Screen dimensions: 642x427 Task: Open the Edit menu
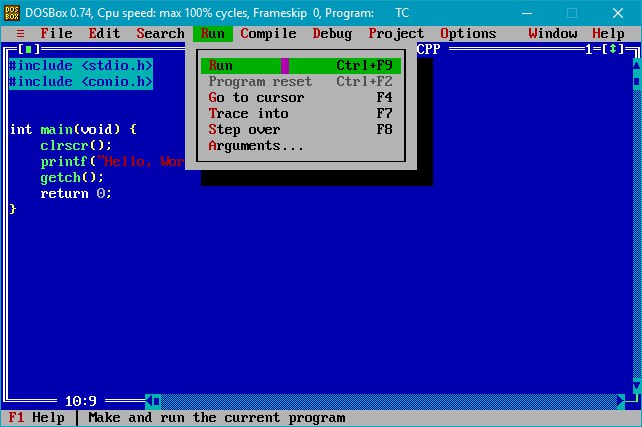coord(104,34)
